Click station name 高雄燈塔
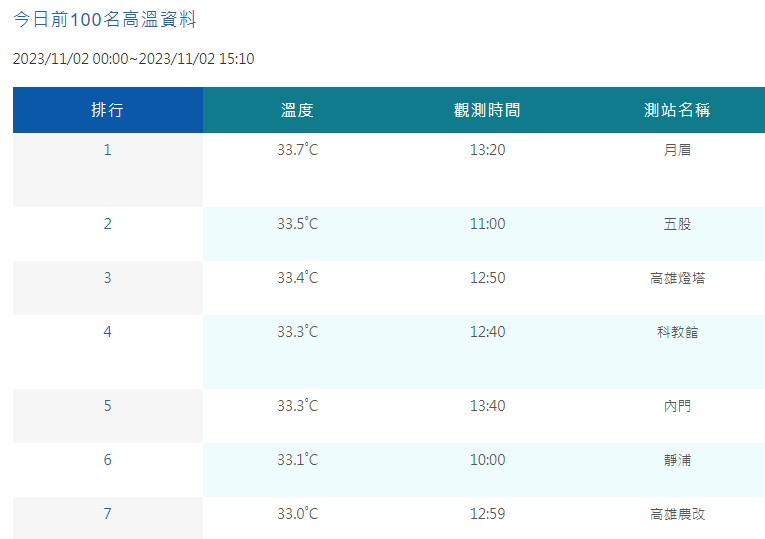This screenshot has width=765, height=539. [677, 278]
